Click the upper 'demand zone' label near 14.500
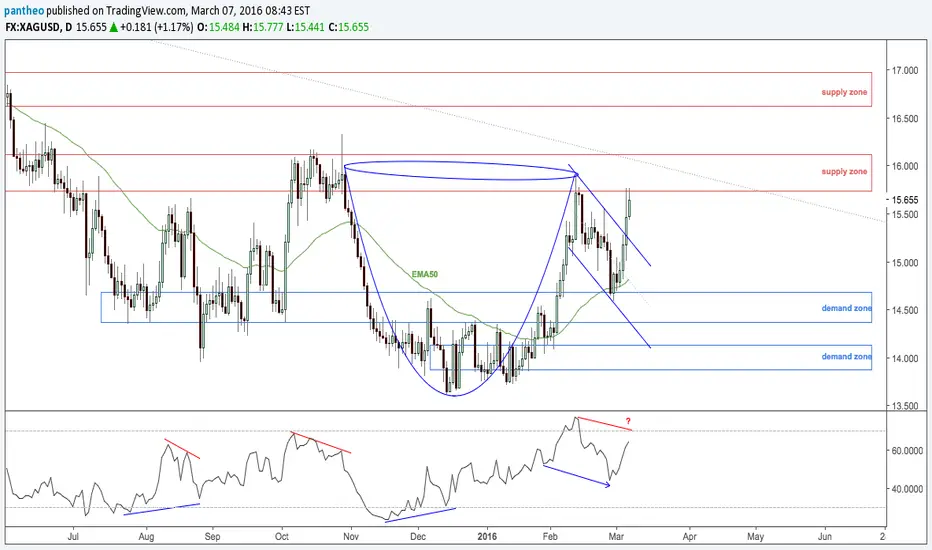 pyautogui.click(x=846, y=308)
